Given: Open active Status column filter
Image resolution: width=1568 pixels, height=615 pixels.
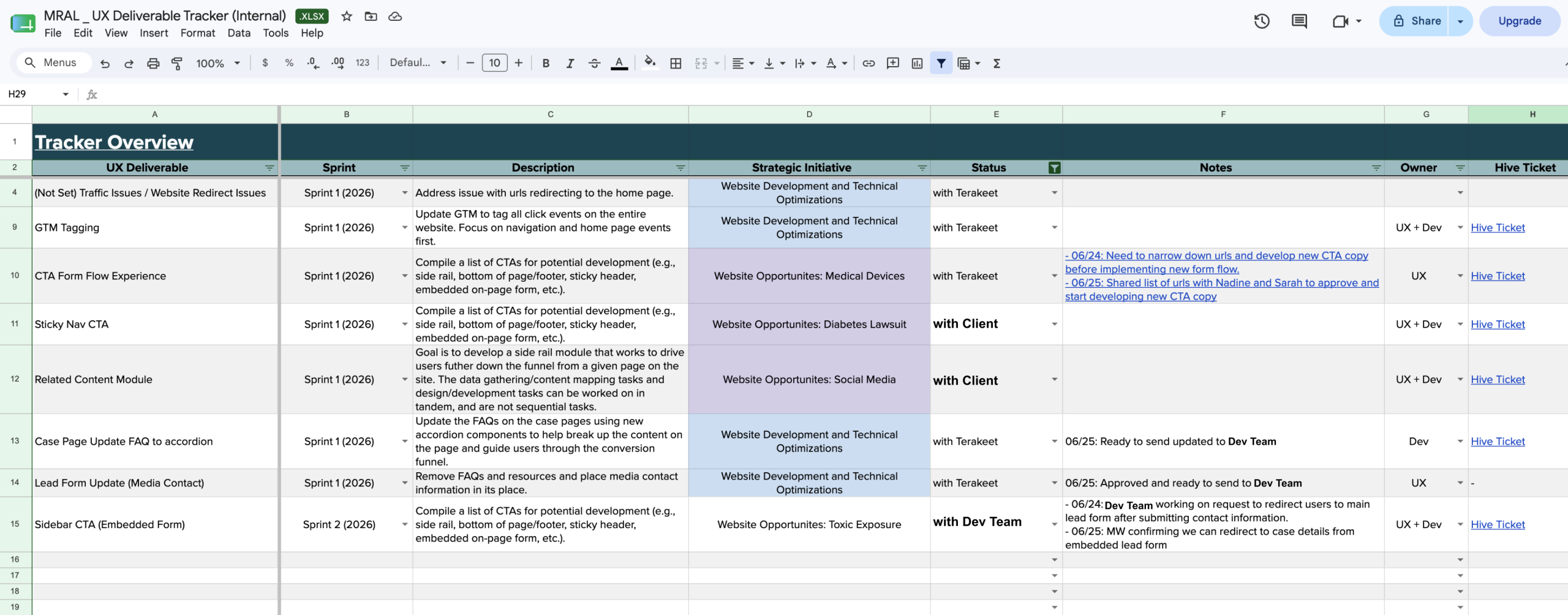Looking at the screenshot, I should pyautogui.click(x=1054, y=168).
